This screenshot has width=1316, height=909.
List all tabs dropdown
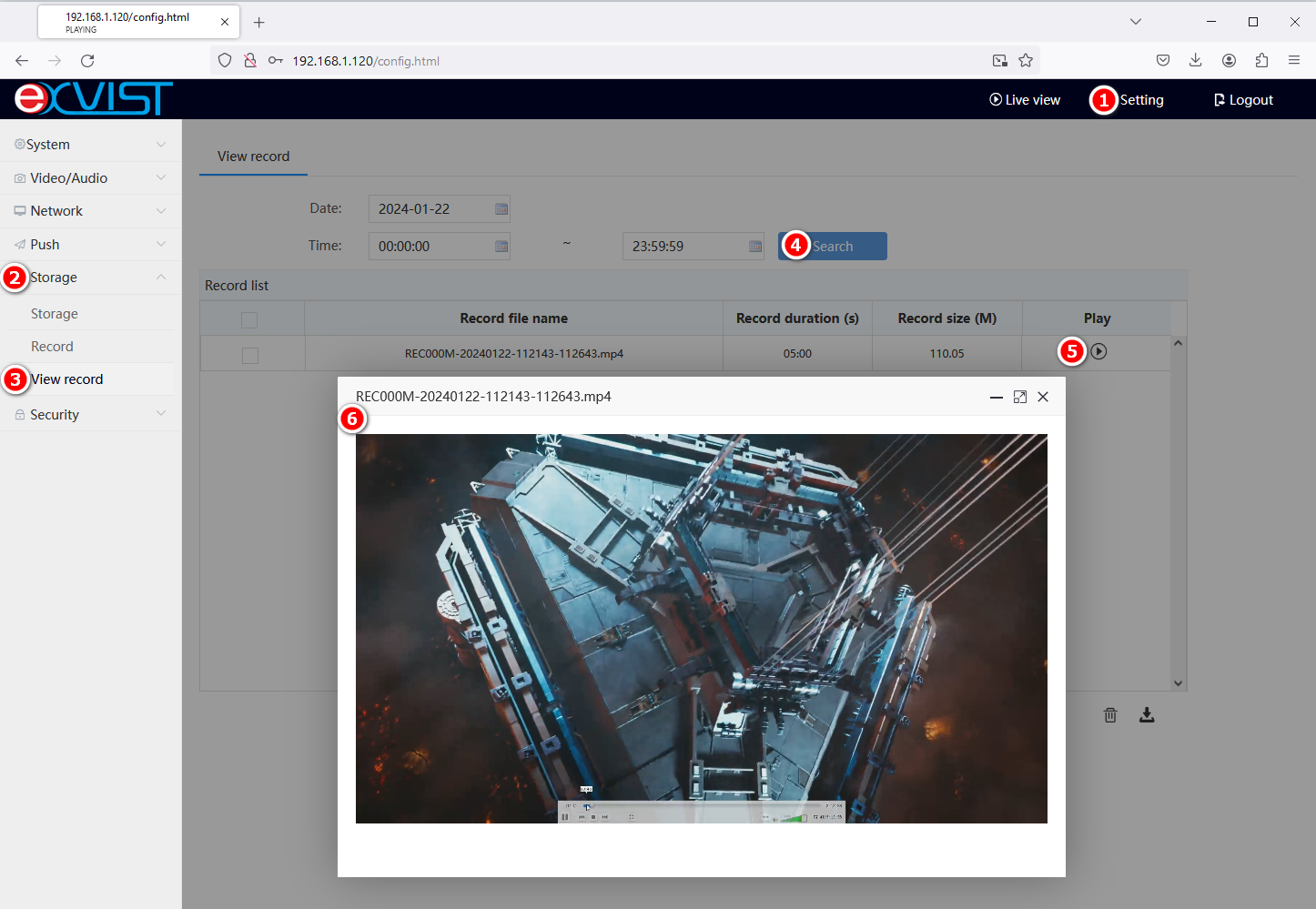(x=1136, y=22)
